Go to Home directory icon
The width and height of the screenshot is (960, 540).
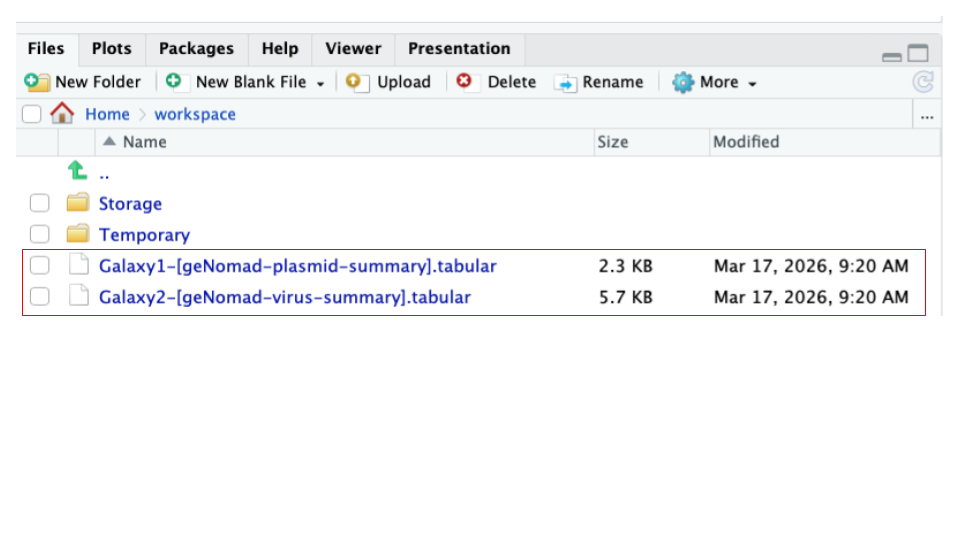click(x=62, y=114)
